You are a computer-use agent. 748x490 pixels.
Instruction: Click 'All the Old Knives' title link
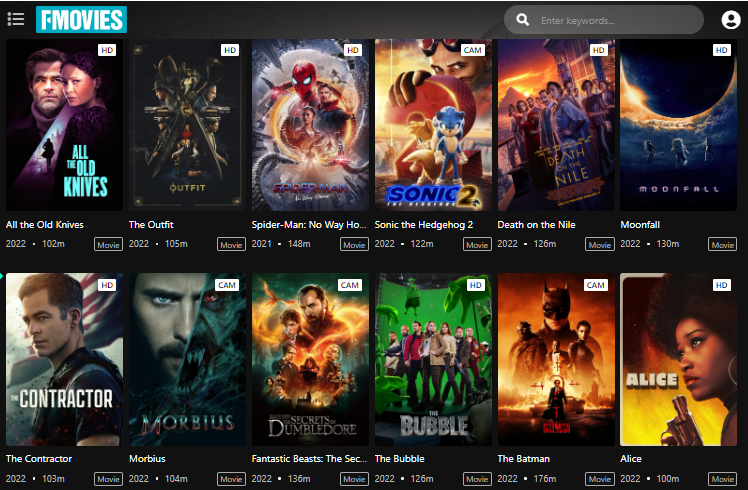(x=44, y=225)
